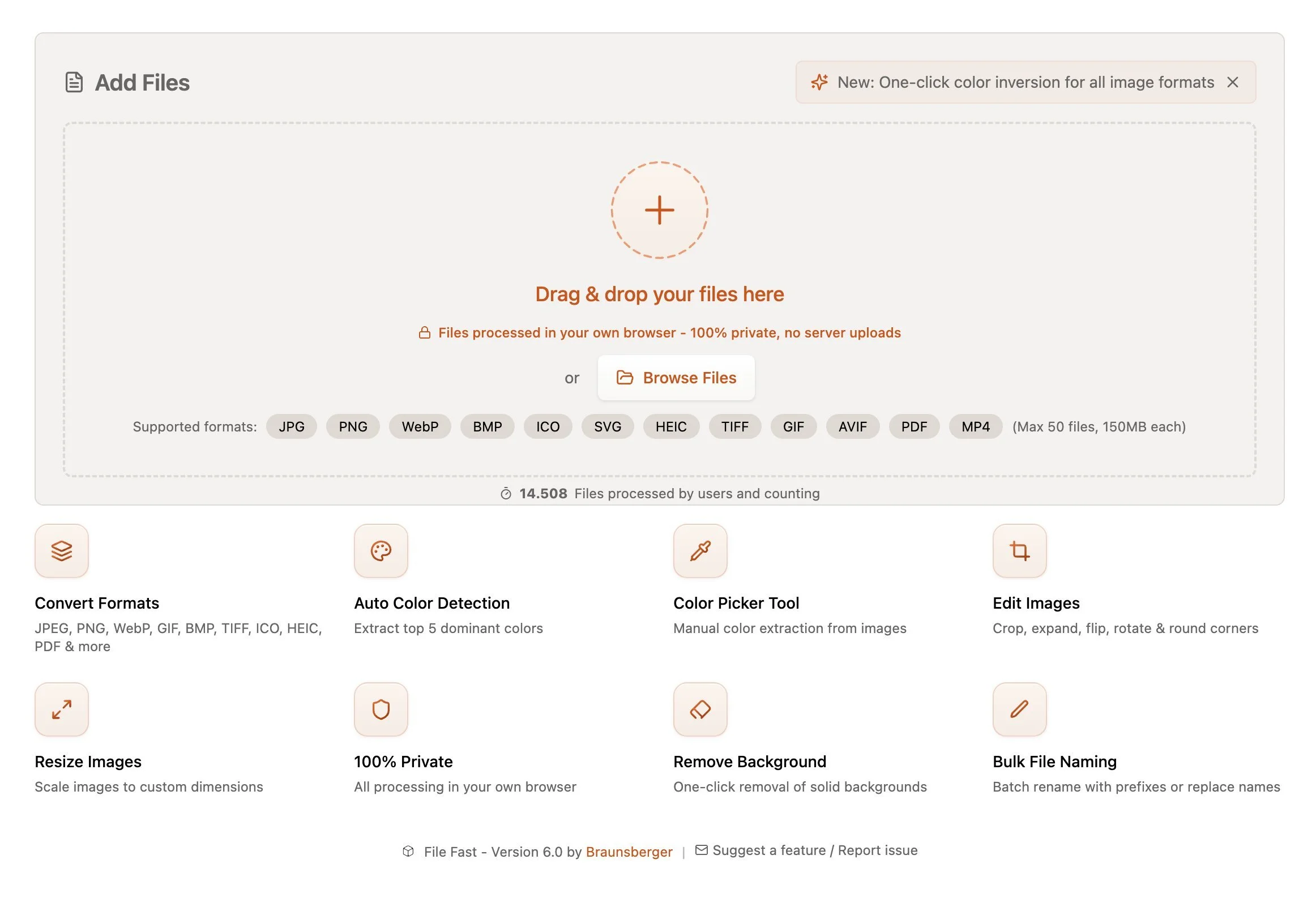
Task: Click the HEIC format badge
Action: [670, 427]
